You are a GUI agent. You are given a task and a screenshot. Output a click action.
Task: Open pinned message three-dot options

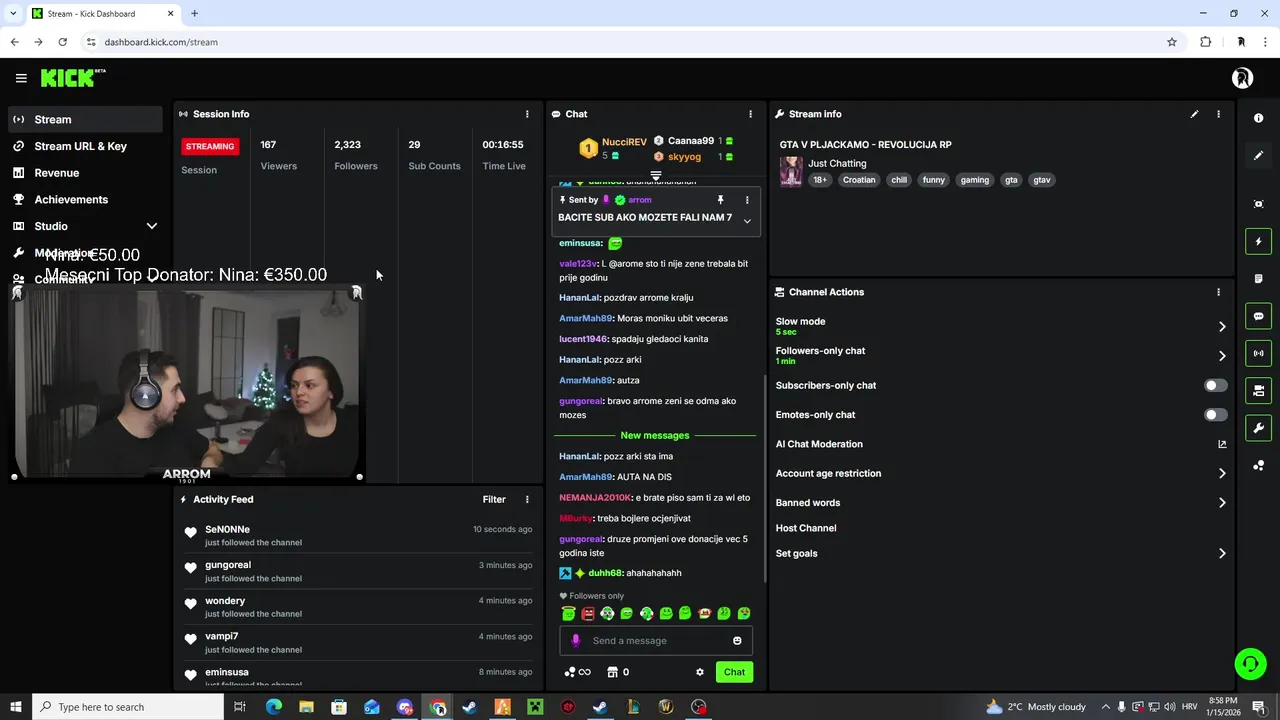coord(746,200)
